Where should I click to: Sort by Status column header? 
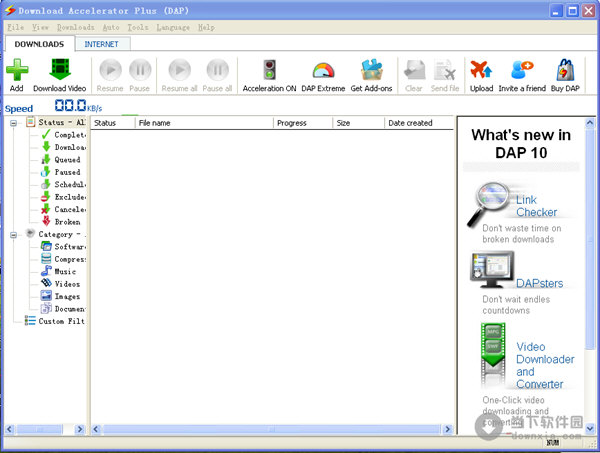(113, 123)
